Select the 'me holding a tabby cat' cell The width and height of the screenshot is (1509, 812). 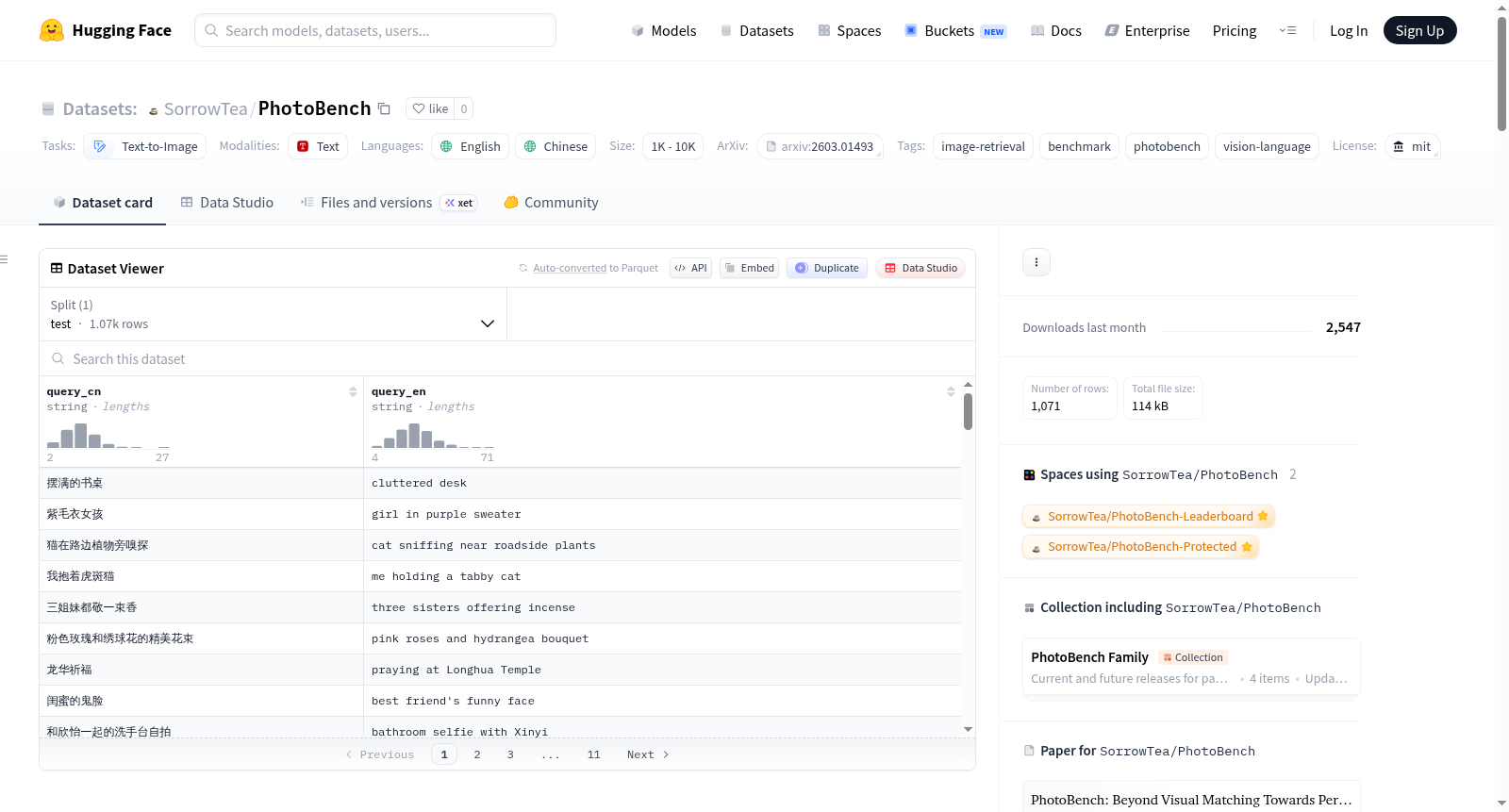(662, 576)
